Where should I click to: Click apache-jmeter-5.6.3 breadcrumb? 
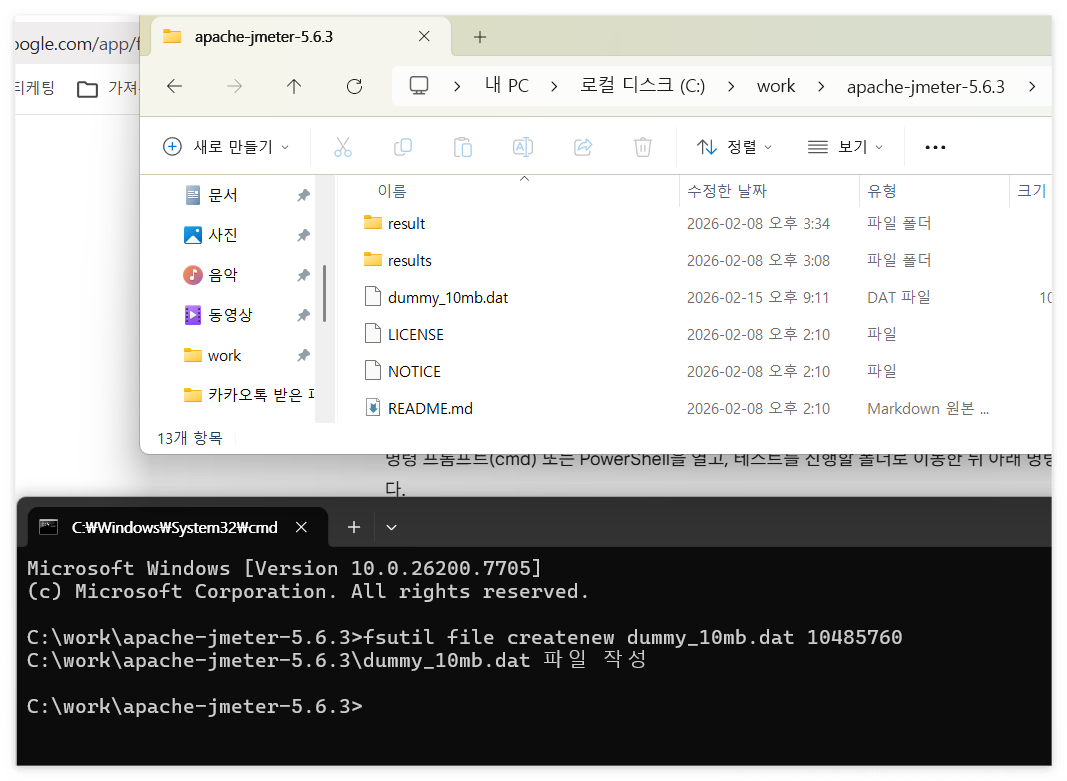[x=925, y=86]
